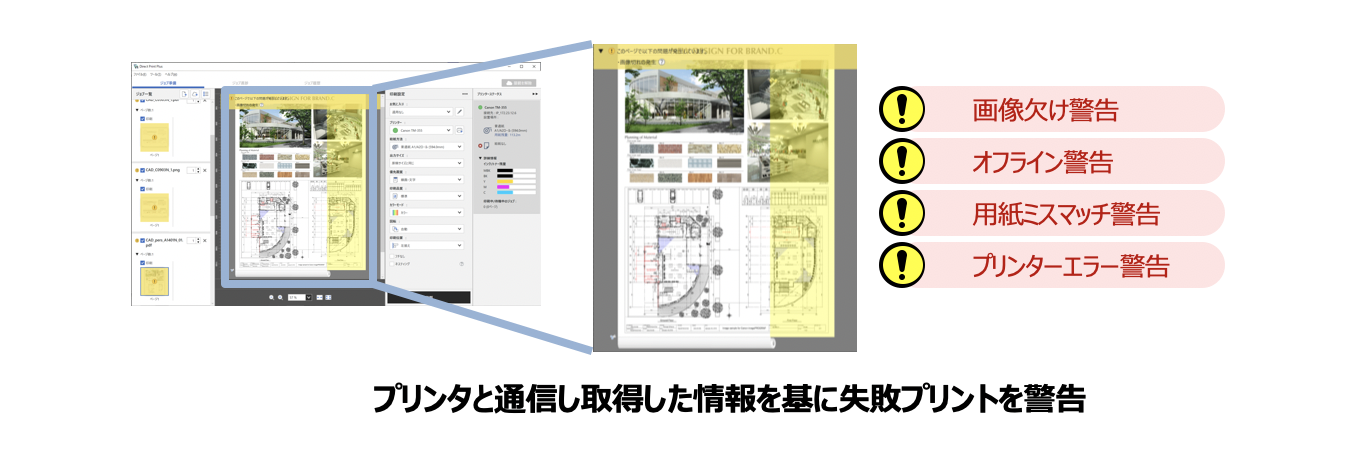Switch to the ジョブ準備 tab
1349x450 pixels.
point(169,83)
